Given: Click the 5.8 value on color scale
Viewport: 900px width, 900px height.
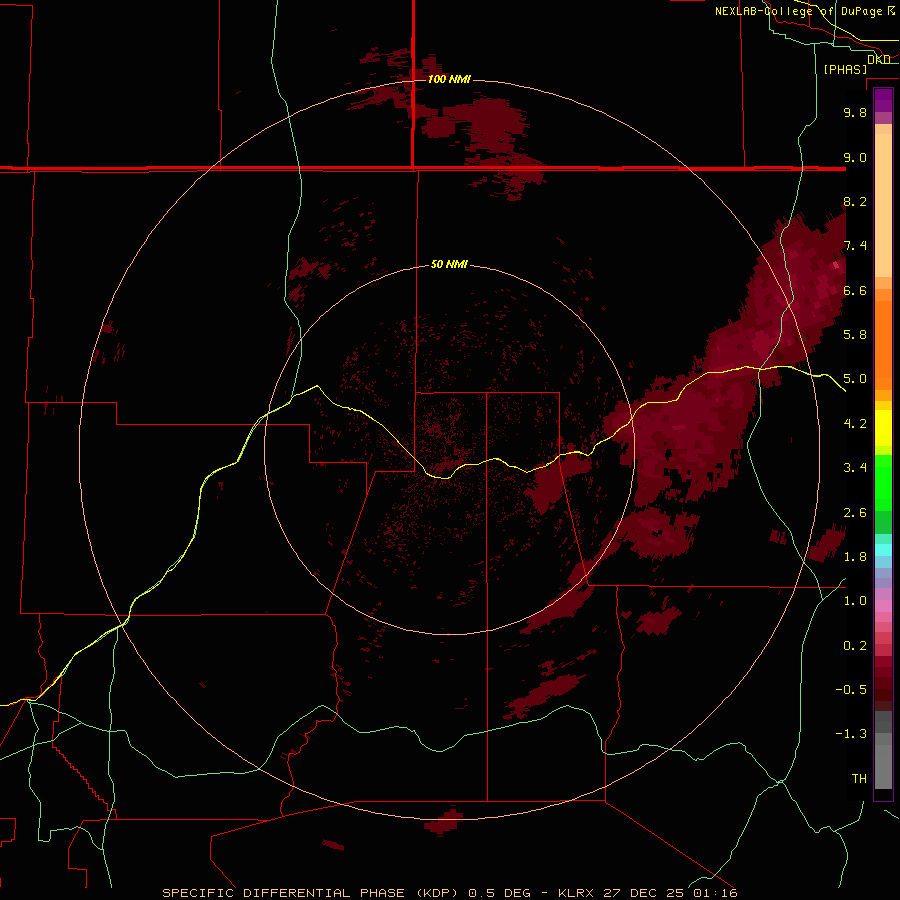Looking at the screenshot, I should (855, 335).
